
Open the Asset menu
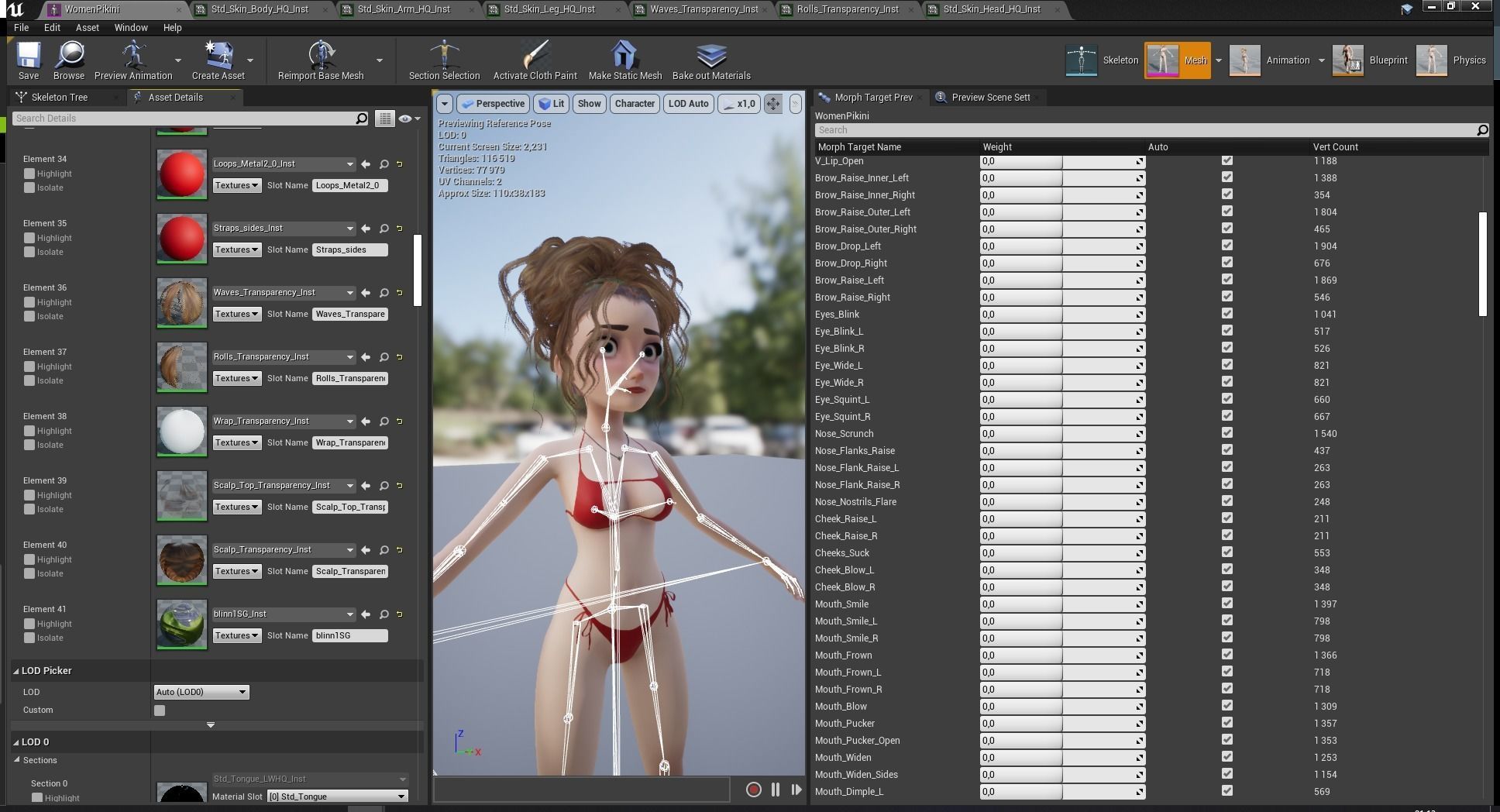(x=87, y=27)
